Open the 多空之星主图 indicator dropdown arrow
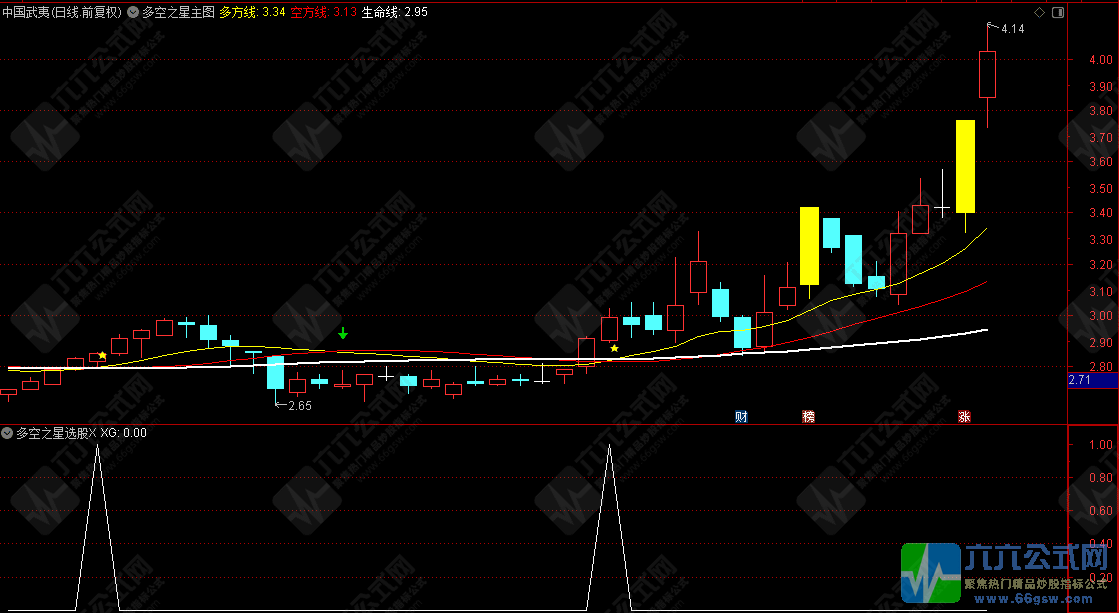The image size is (1119, 613). coord(133,13)
